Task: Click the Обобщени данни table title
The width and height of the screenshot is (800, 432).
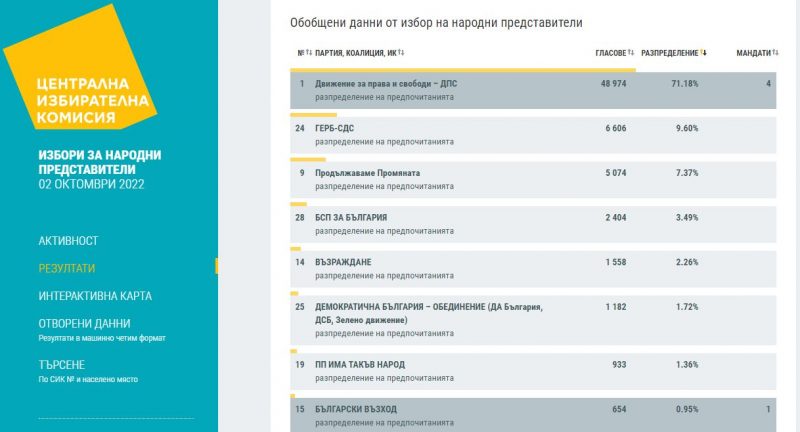Action: tap(436, 23)
